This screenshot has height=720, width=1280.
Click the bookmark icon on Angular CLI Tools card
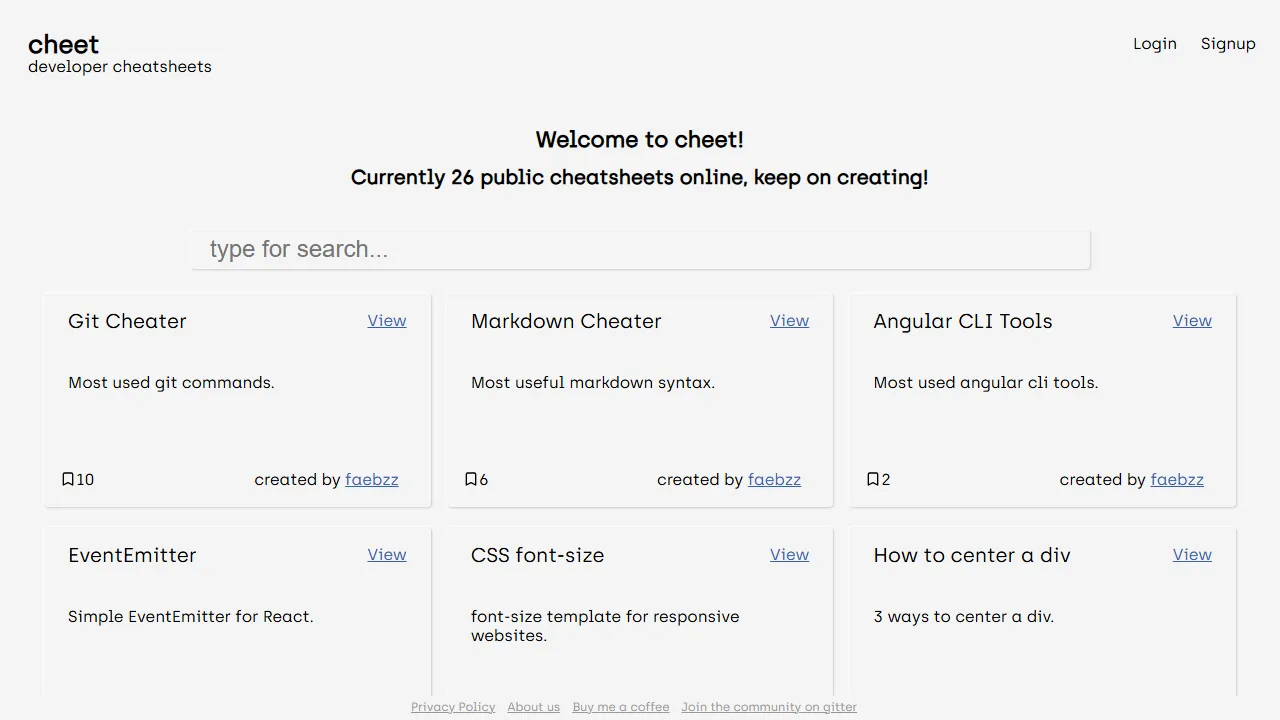[872, 479]
